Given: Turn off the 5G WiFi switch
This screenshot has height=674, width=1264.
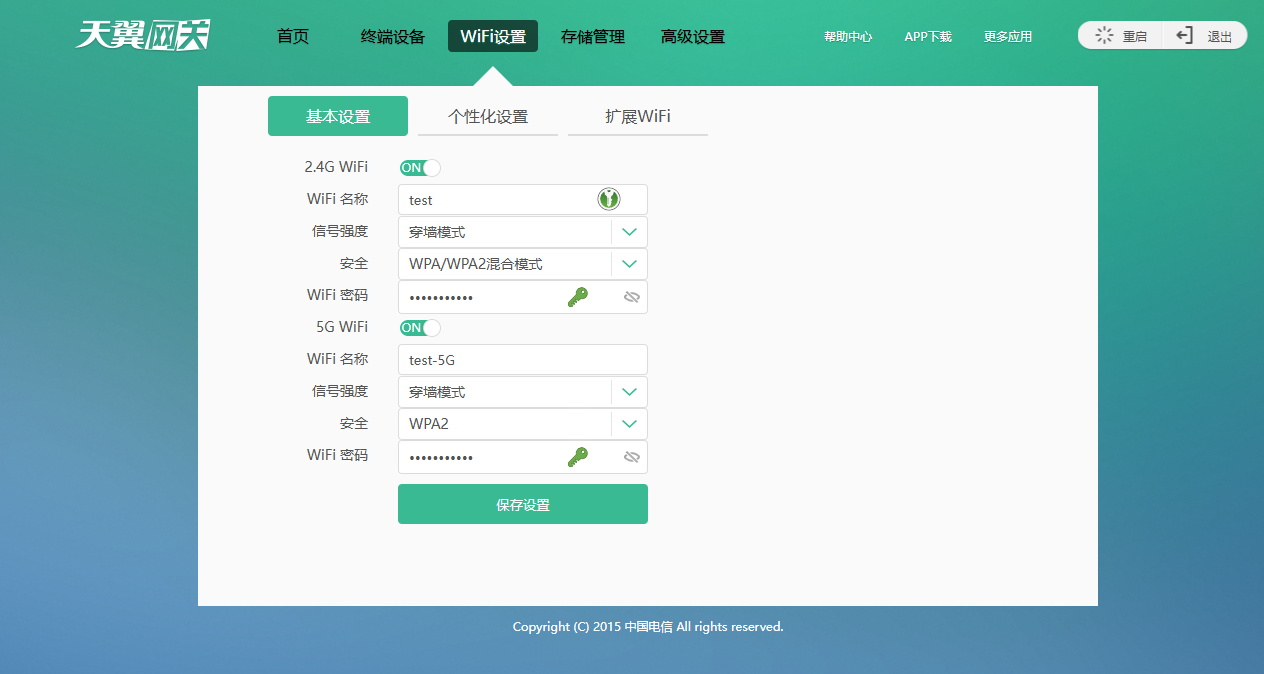Looking at the screenshot, I should (x=420, y=328).
